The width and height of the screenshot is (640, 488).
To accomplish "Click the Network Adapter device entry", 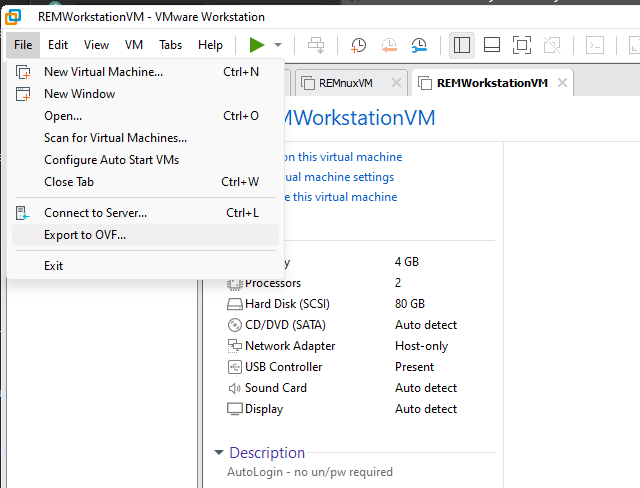I will coord(290,346).
